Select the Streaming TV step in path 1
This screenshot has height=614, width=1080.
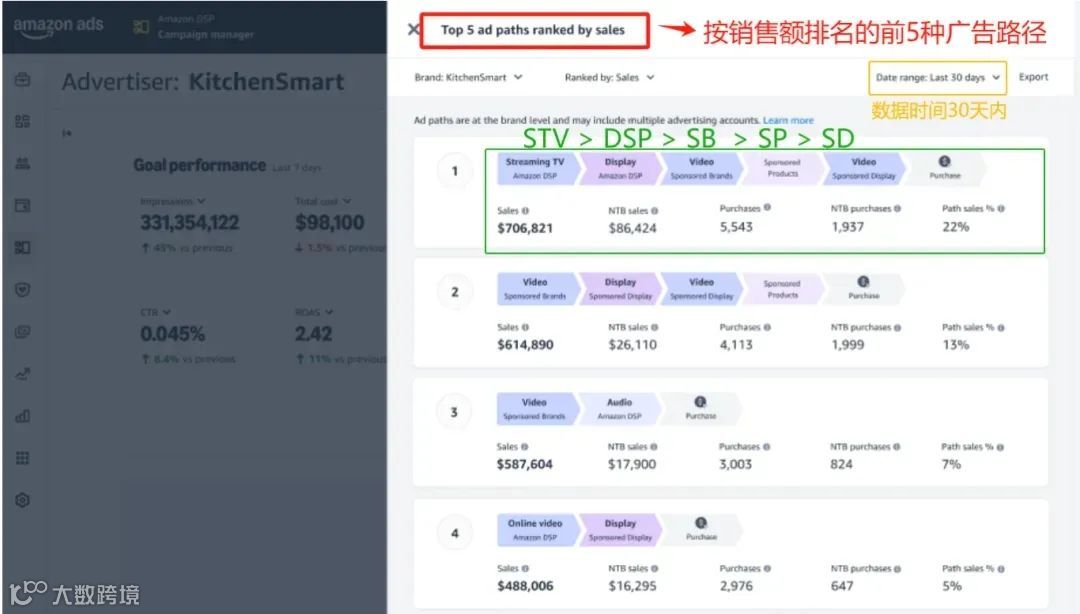[535, 169]
